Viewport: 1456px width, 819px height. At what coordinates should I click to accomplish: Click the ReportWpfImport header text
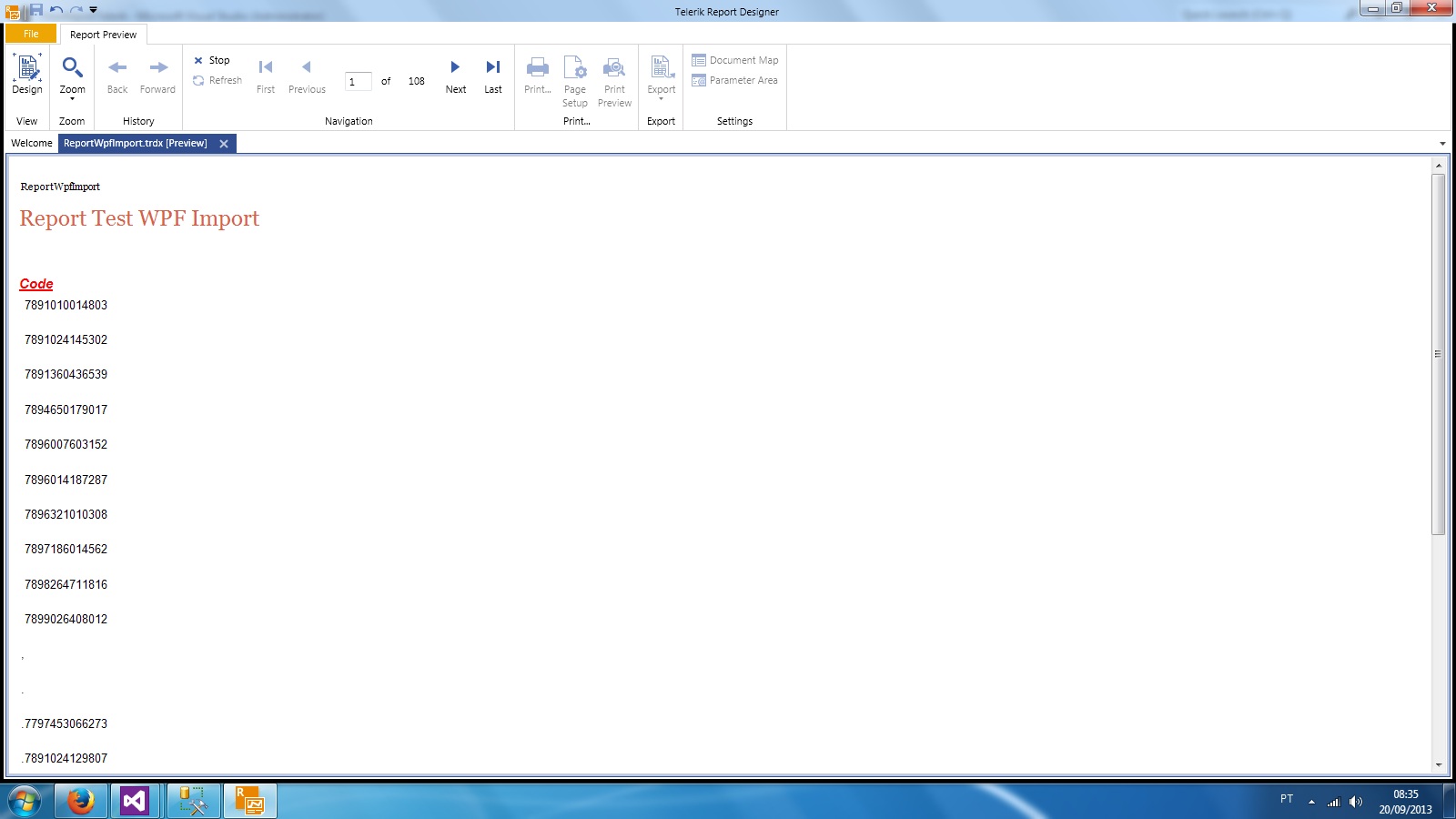[60, 187]
